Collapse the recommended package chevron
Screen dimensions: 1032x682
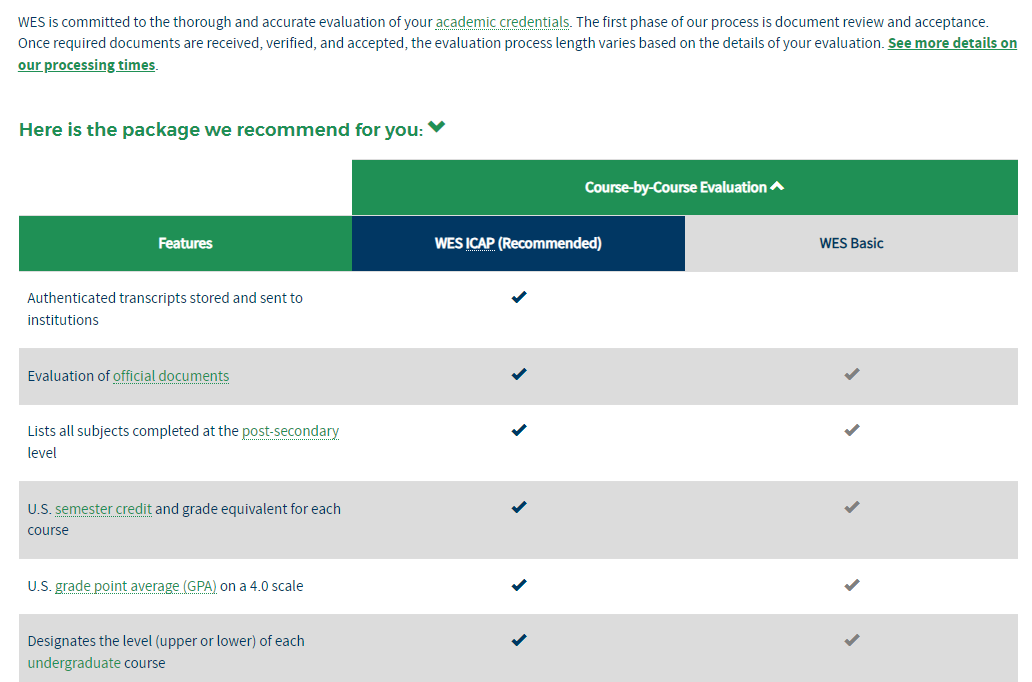436,128
